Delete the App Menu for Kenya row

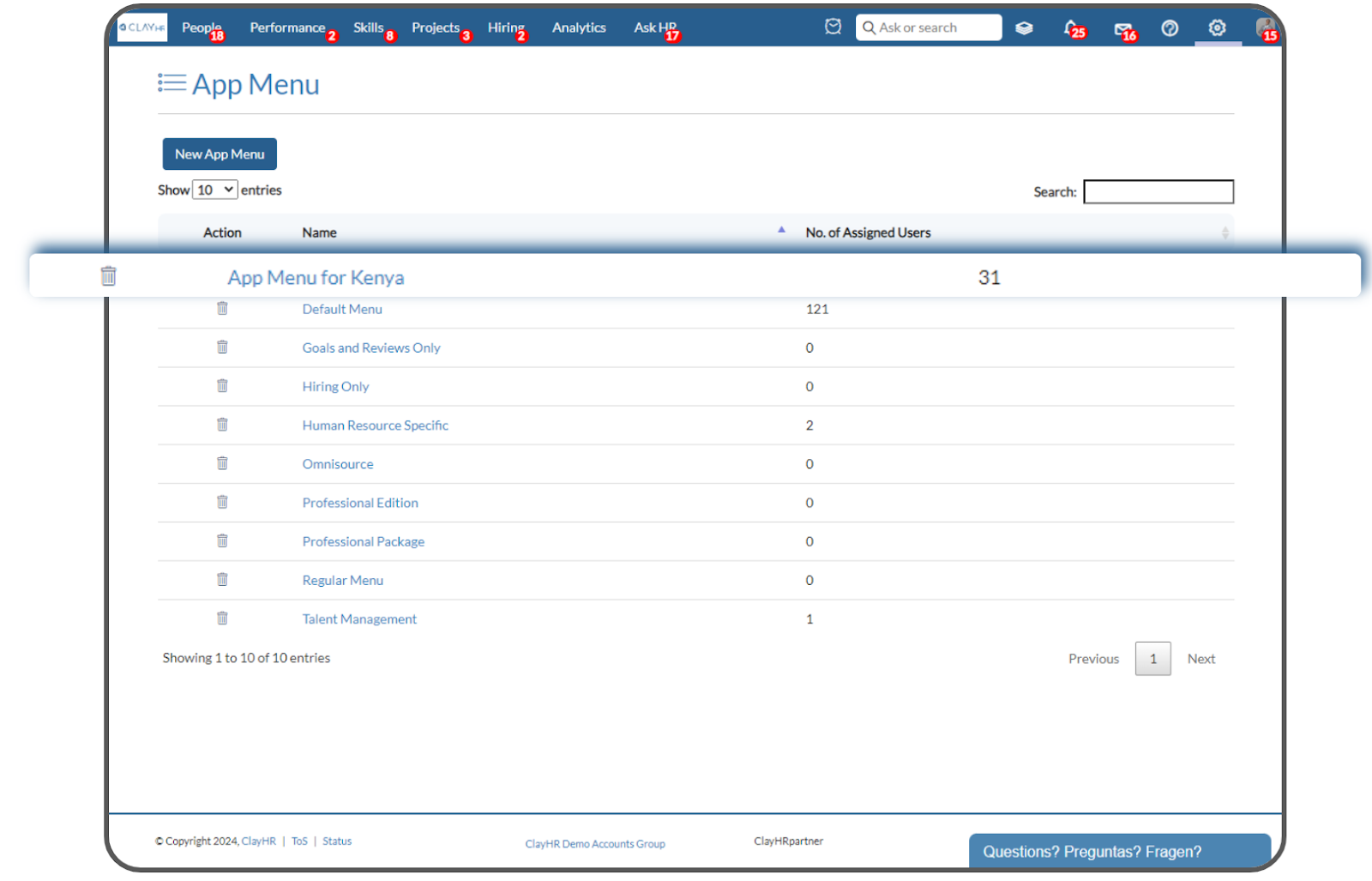pos(108,276)
